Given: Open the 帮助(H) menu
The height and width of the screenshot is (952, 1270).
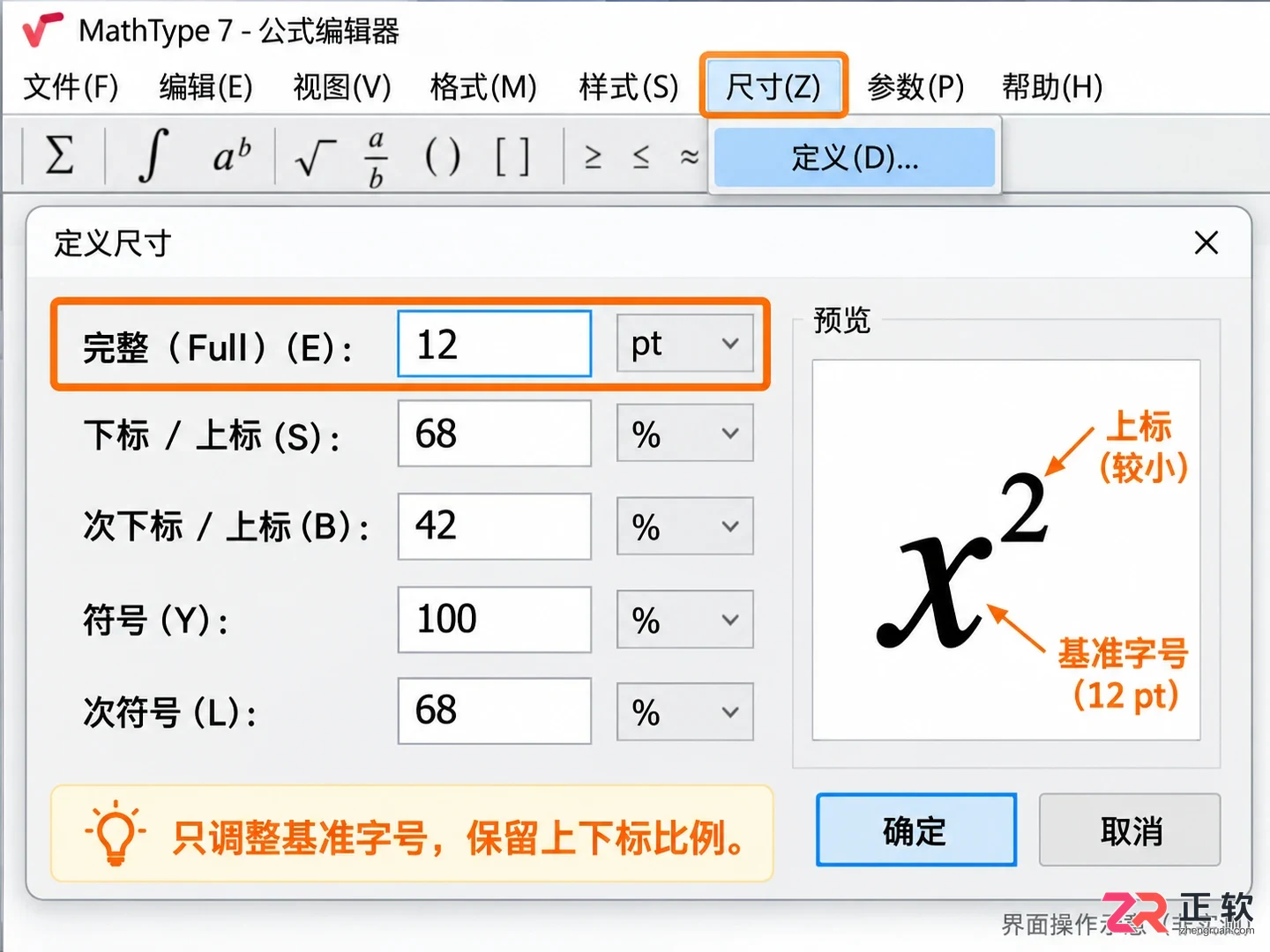Looking at the screenshot, I should (x=1052, y=86).
